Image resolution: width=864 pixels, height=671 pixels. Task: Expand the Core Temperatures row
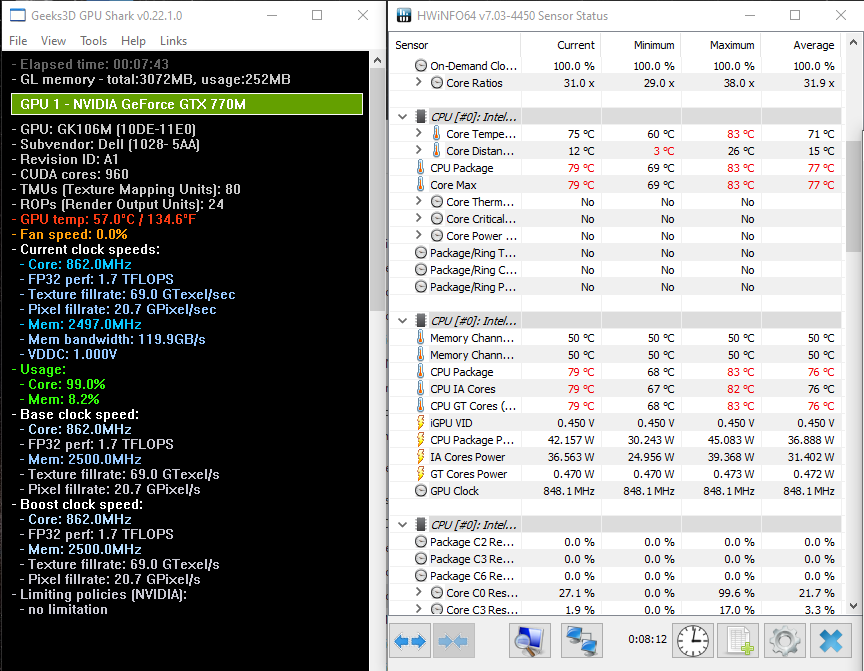418,133
